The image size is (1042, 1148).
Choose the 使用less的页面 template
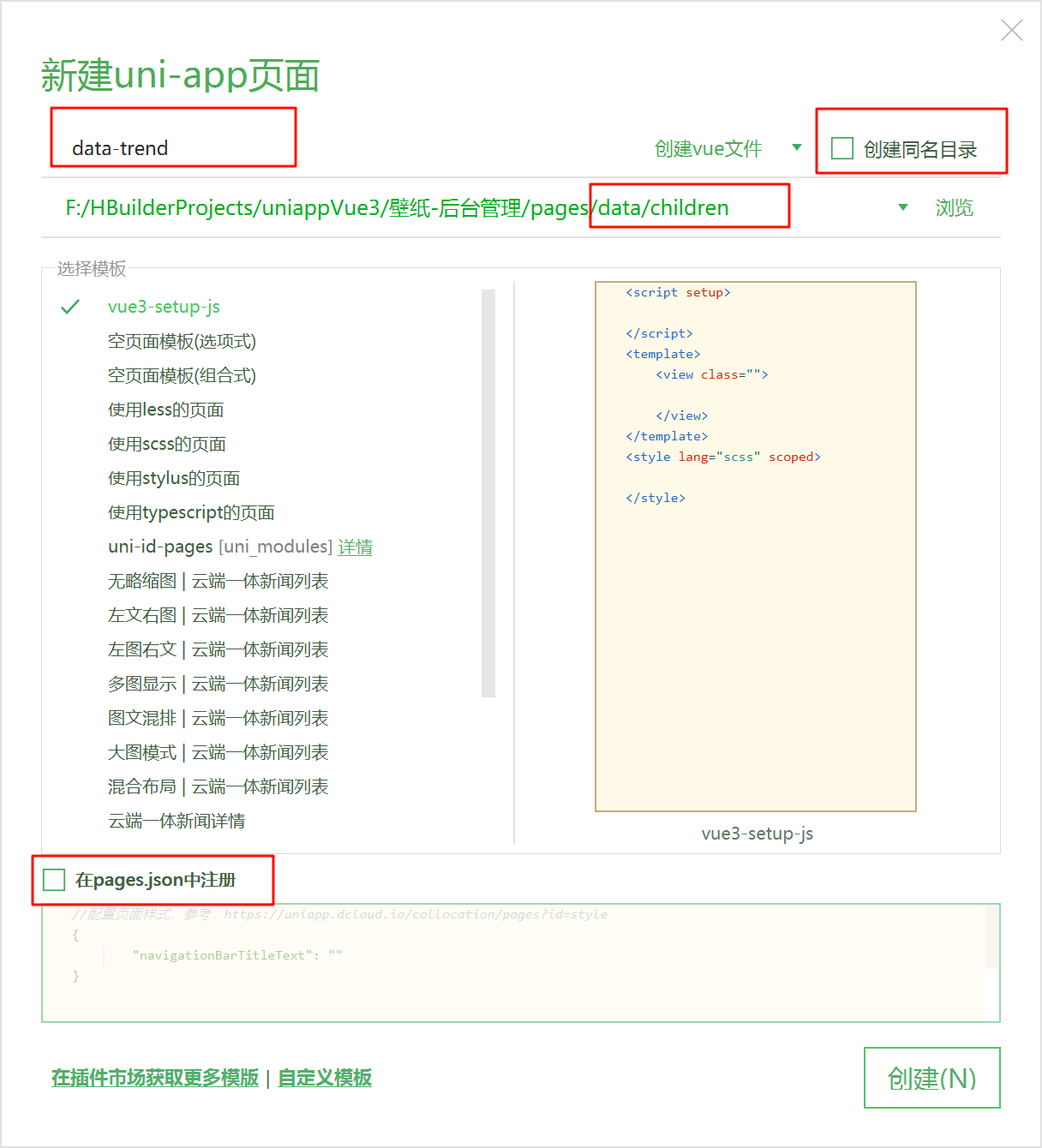click(x=165, y=410)
